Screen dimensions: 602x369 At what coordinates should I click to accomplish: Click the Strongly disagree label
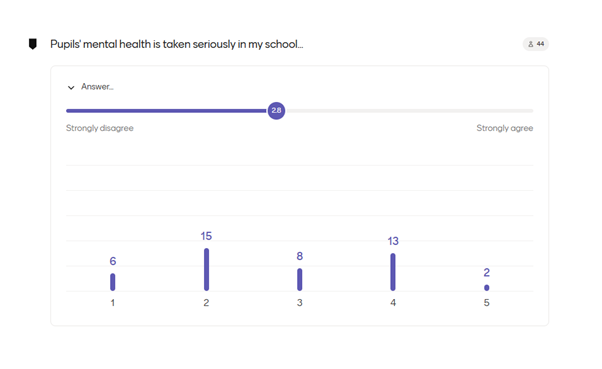pos(100,128)
